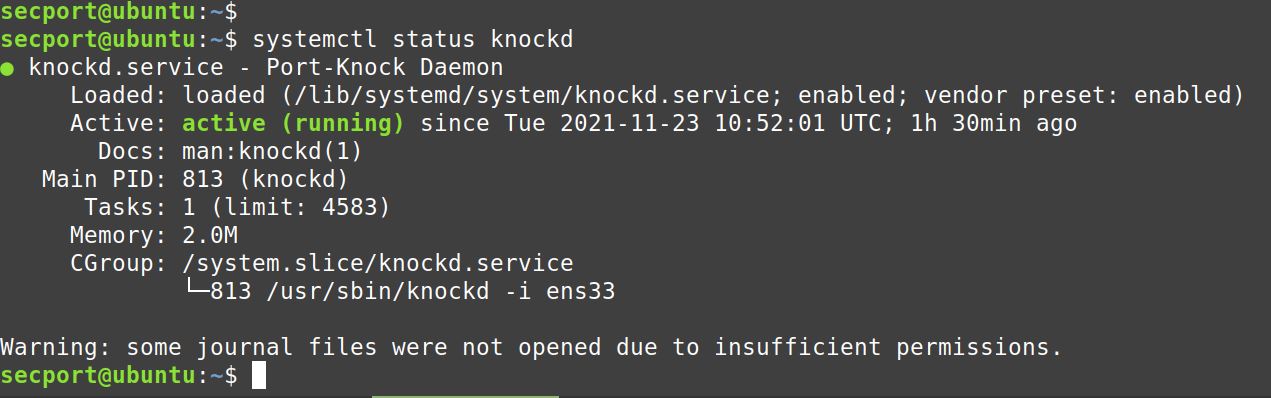This screenshot has width=1271, height=398.
Task: Click the /system.slice/knockd.service CGroup path
Action: (x=378, y=264)
